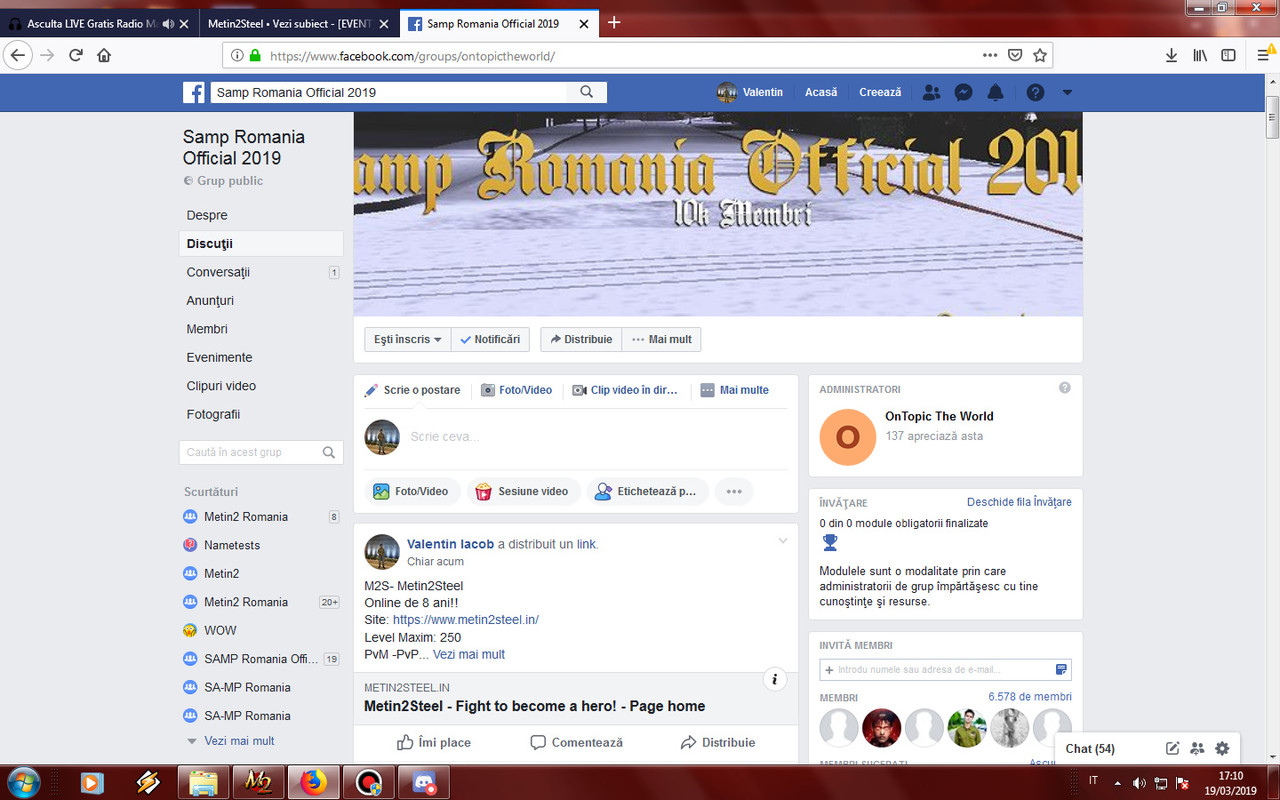The image size is (1280, 800).
Task: Click the tracking protection shield icon
Action: (x=1015, y=55)
